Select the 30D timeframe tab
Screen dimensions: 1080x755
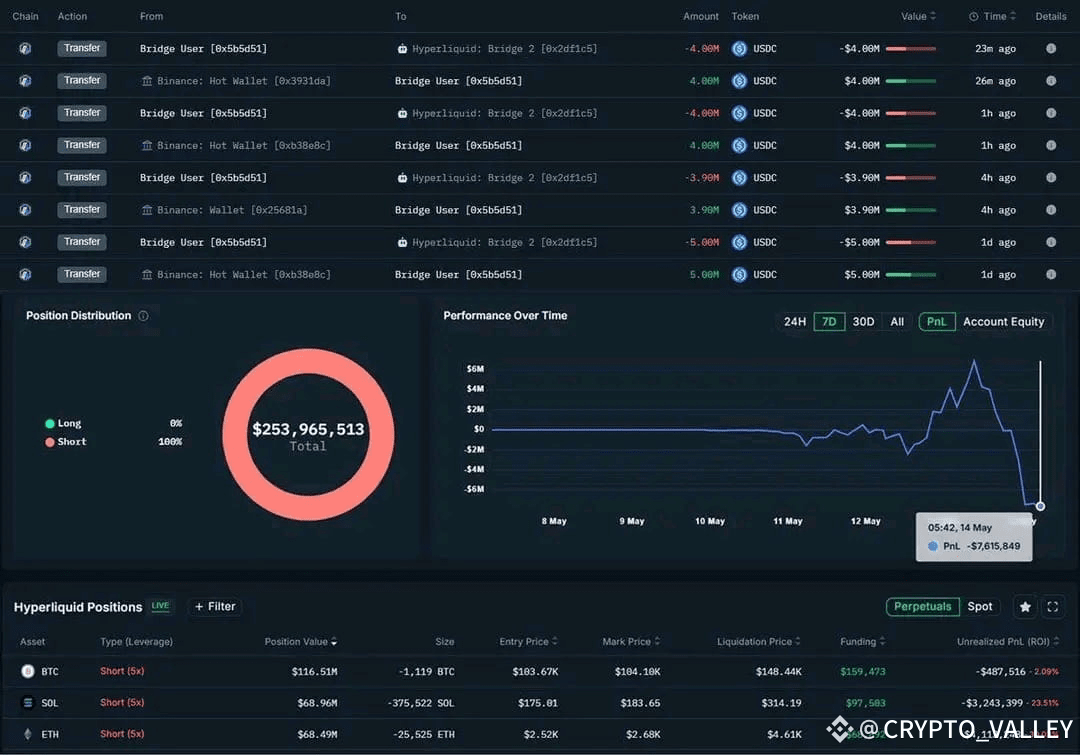click(863, 321)
